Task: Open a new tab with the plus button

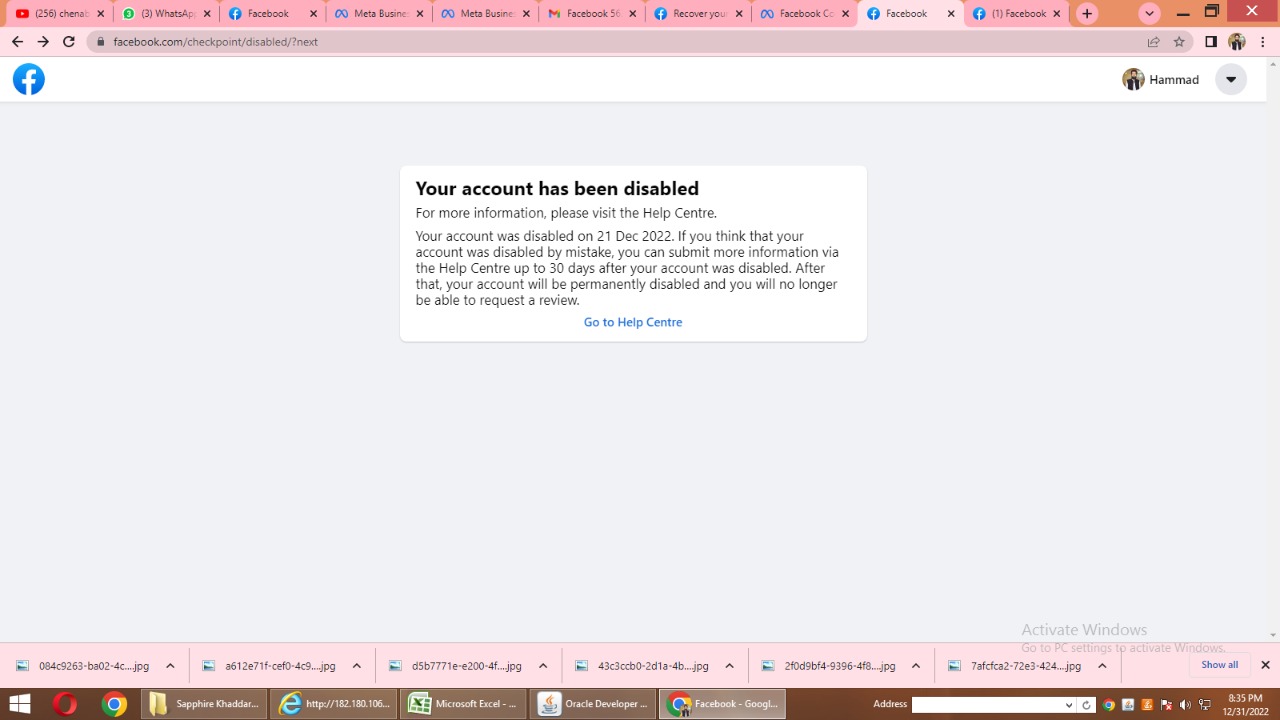Action: point(1087,14)
